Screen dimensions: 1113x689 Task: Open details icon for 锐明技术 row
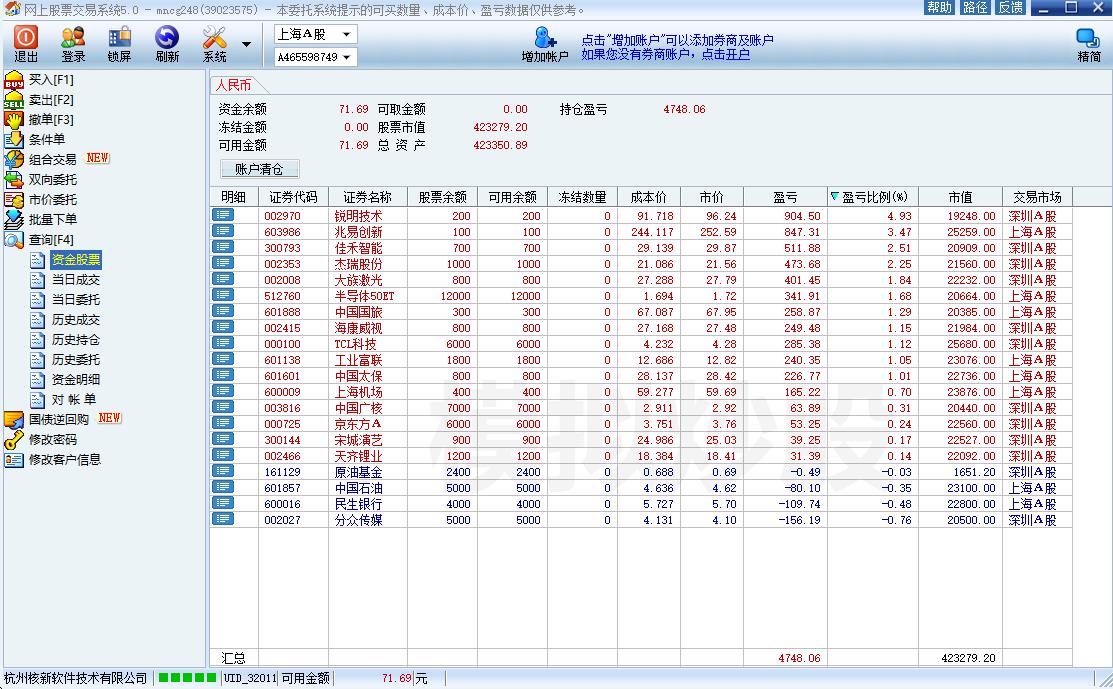pyautogui.click(x=222, y=216)
